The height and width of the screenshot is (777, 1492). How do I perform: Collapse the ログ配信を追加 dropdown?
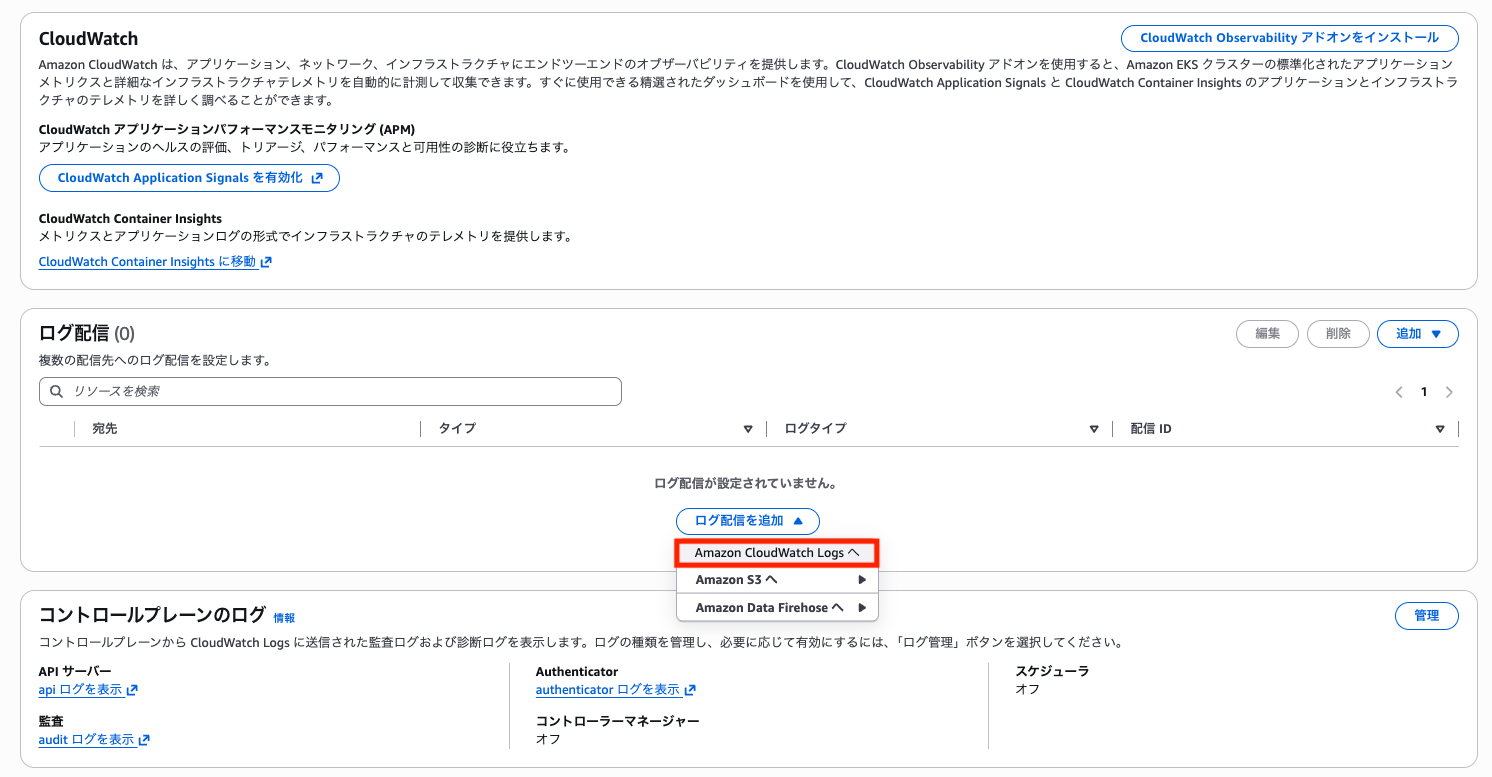(x=747, y=521)
